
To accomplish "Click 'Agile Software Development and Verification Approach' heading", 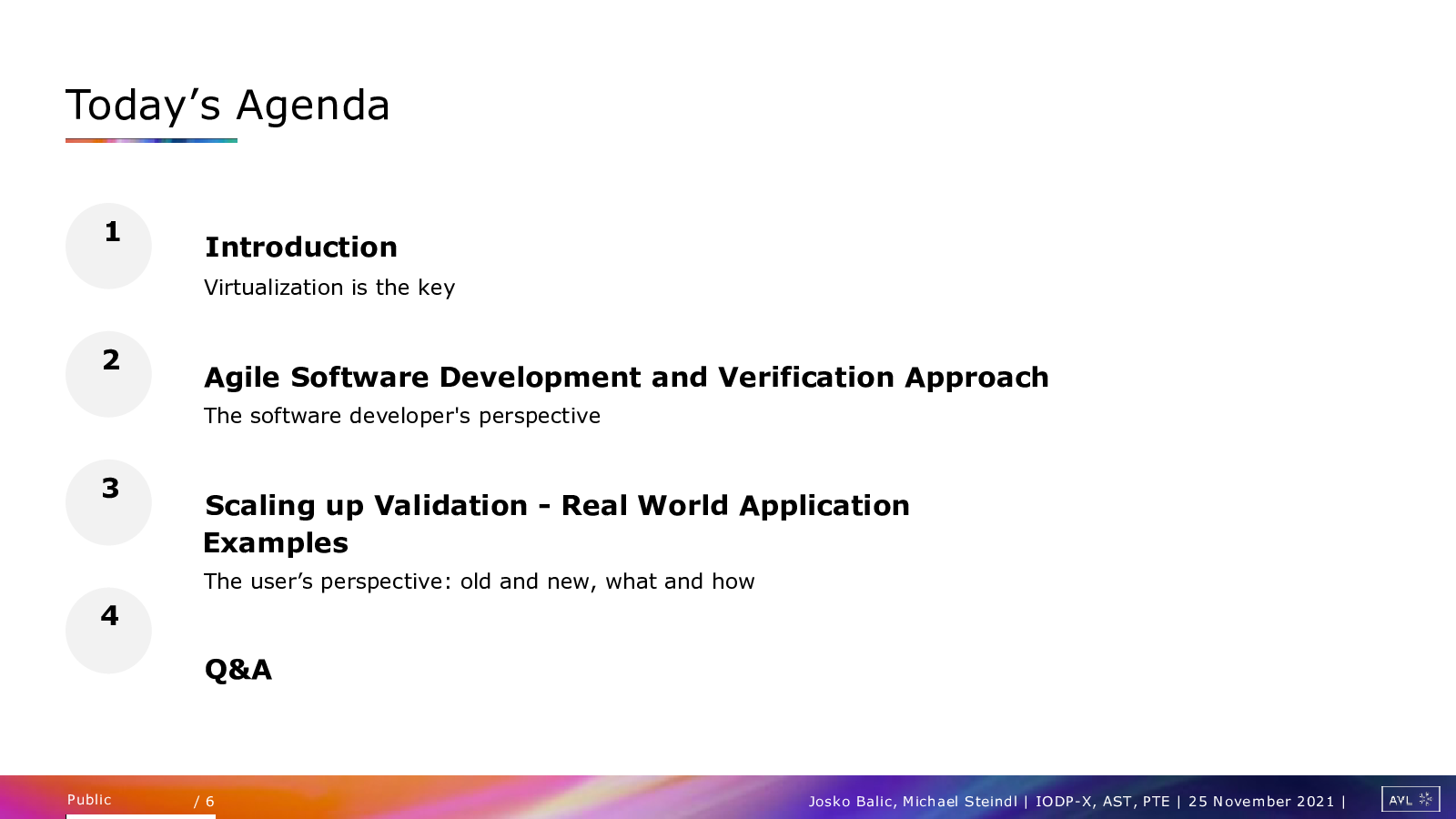I will [626, 378].
